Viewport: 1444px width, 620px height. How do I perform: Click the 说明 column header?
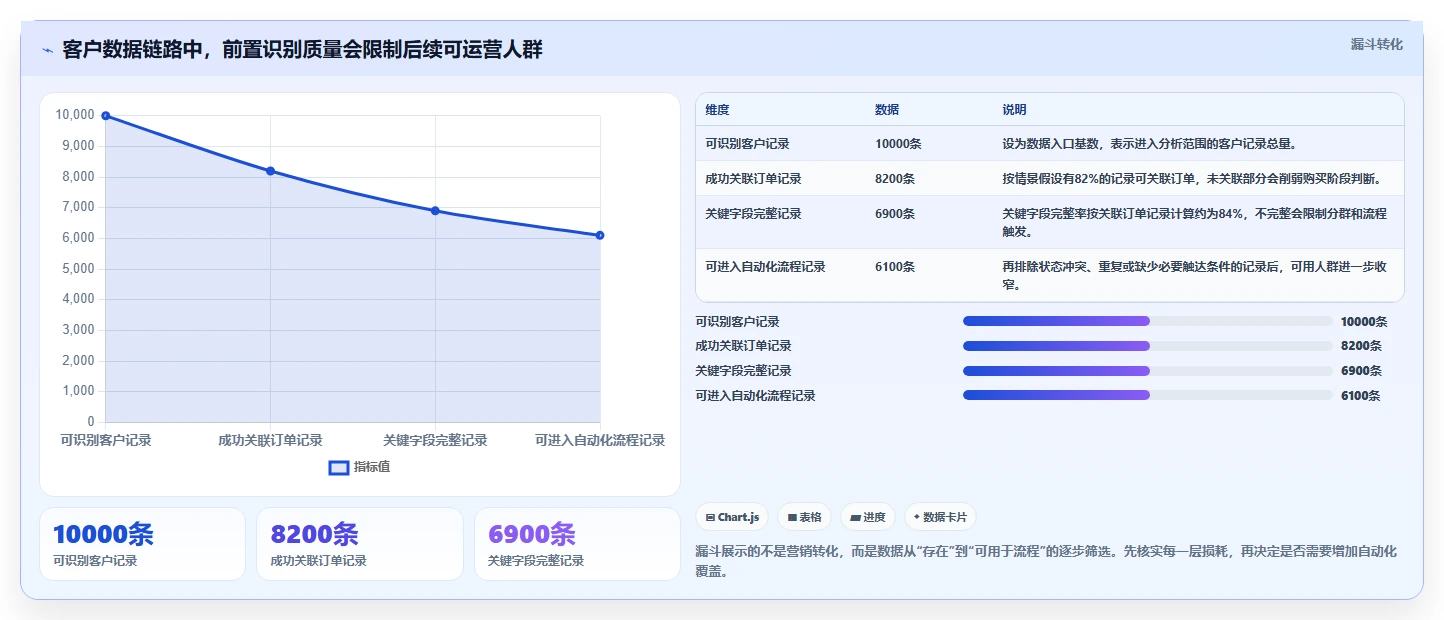pyautogui.click(x=1015, y=110)
